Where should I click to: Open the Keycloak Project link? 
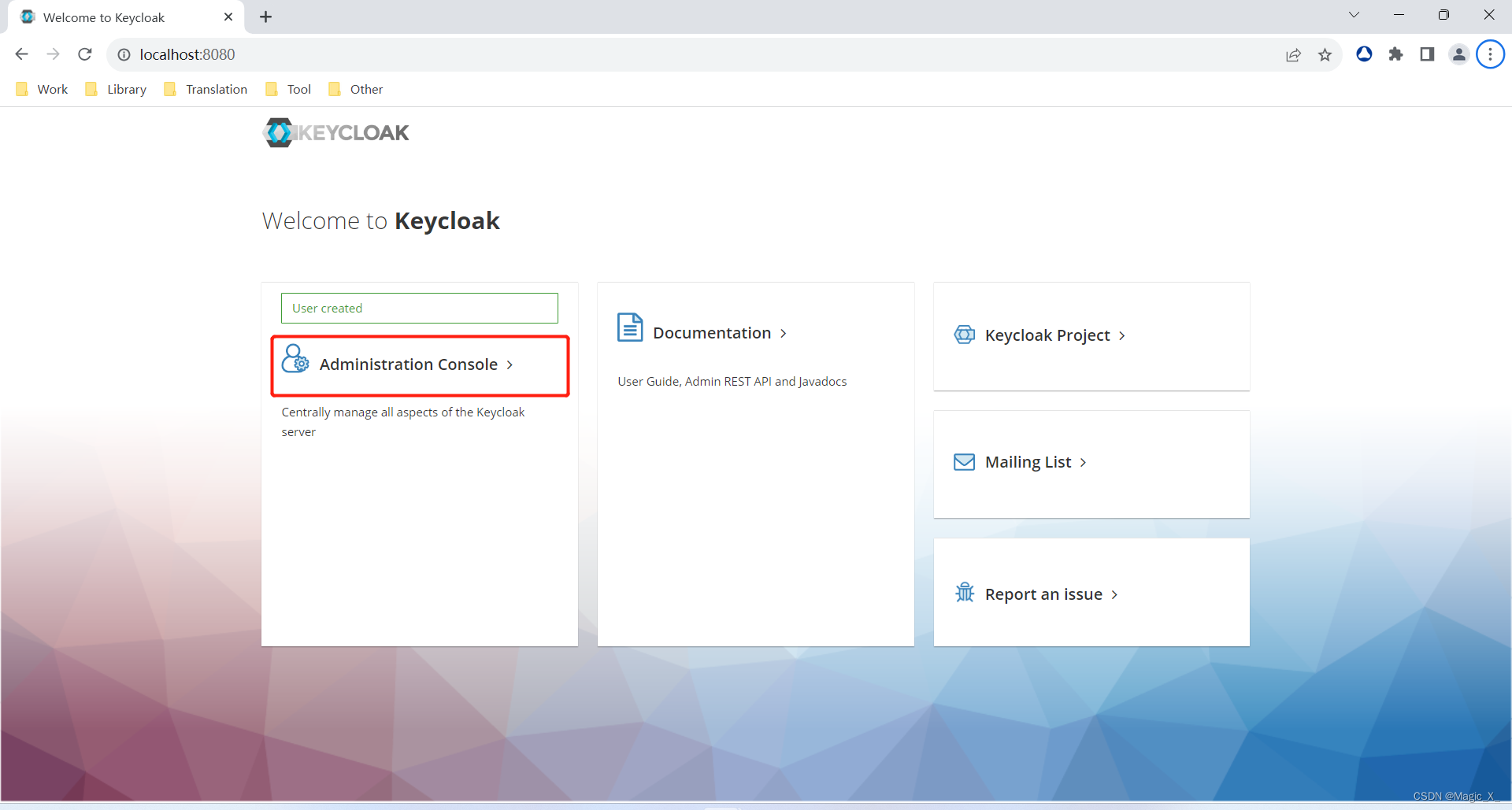[x=1047, y=335]
